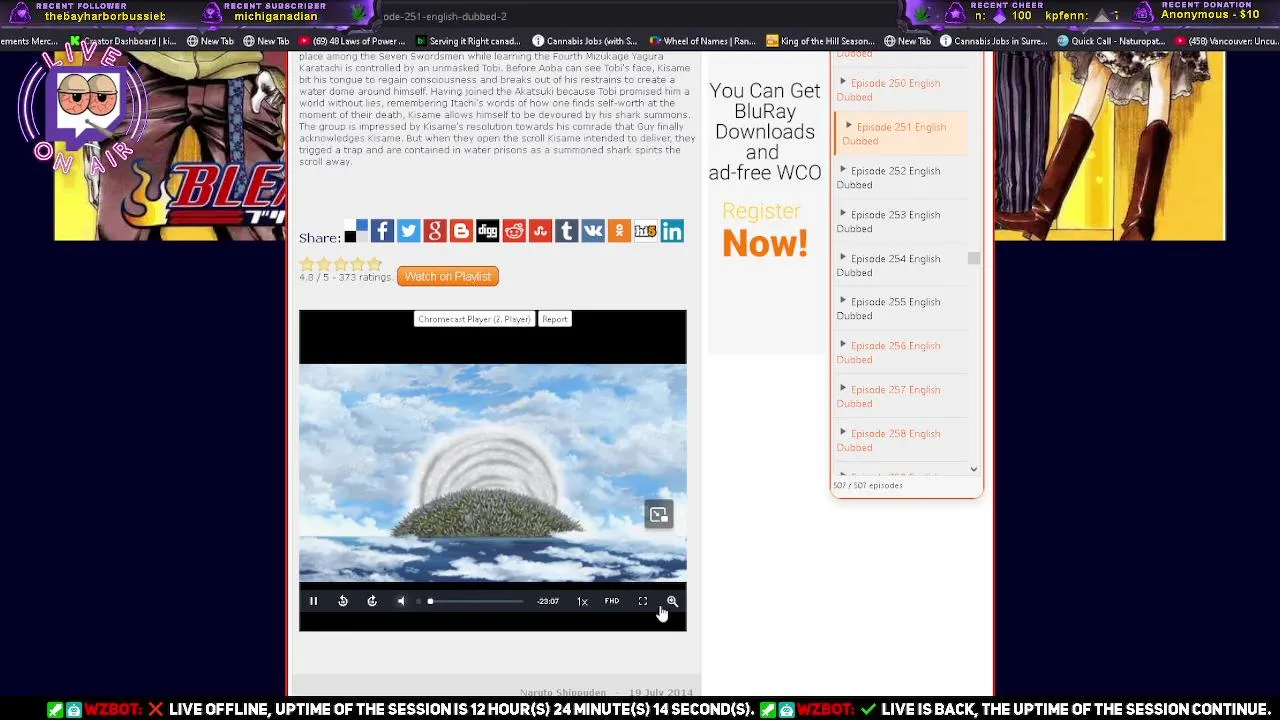Click the arrow beside Episode 257
Image resolution: width=1280 pixels, height=720 pixels.
point(842,389)
